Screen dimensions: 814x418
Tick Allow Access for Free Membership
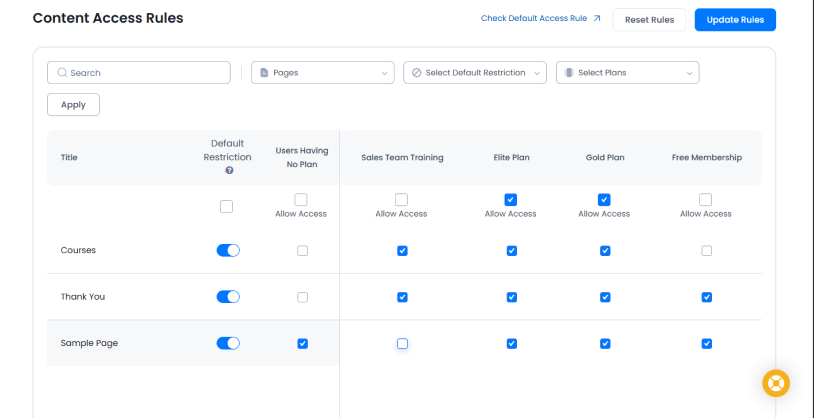(706, 200)
